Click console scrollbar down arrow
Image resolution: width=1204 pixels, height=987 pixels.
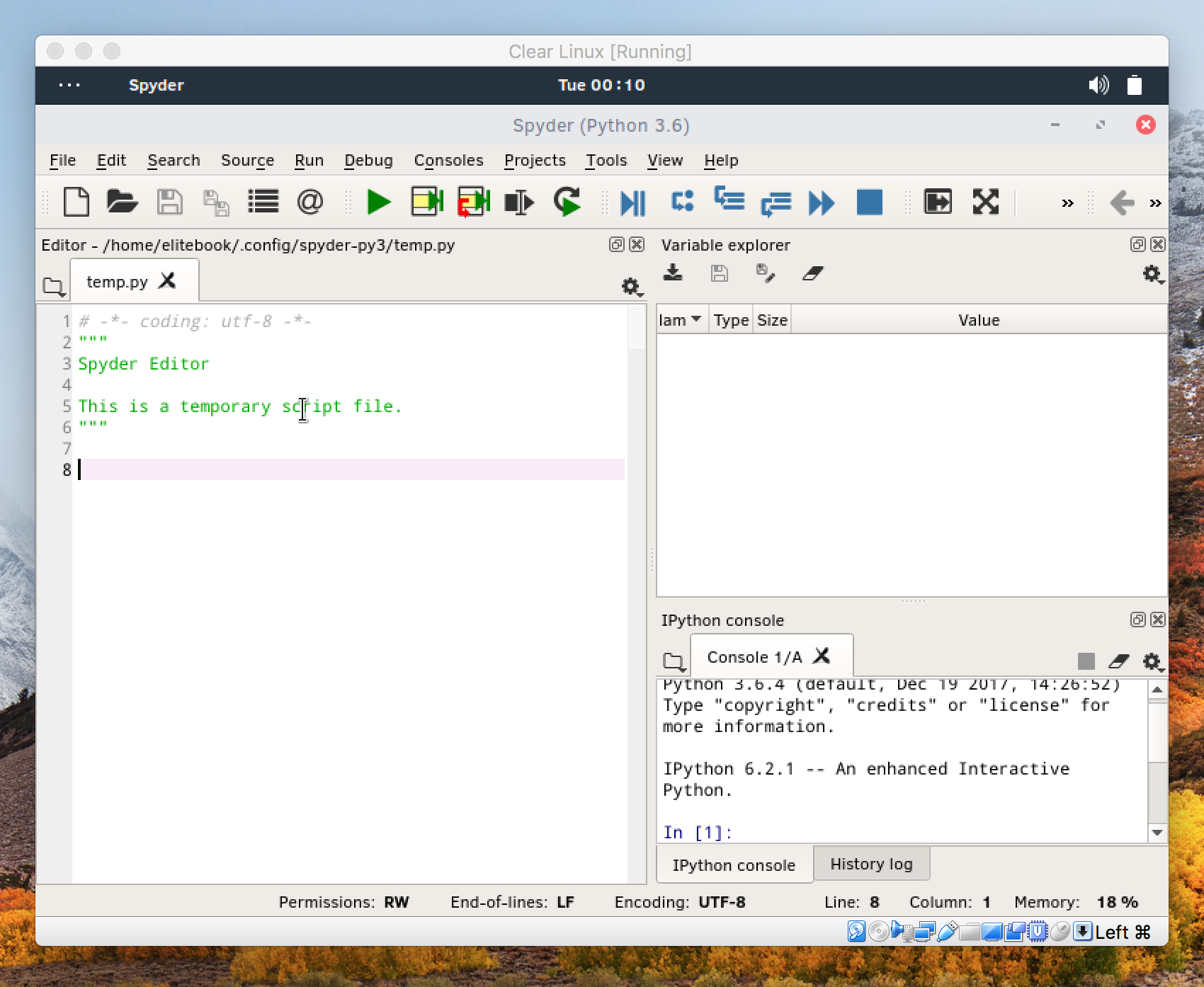tap(1157, 833)
